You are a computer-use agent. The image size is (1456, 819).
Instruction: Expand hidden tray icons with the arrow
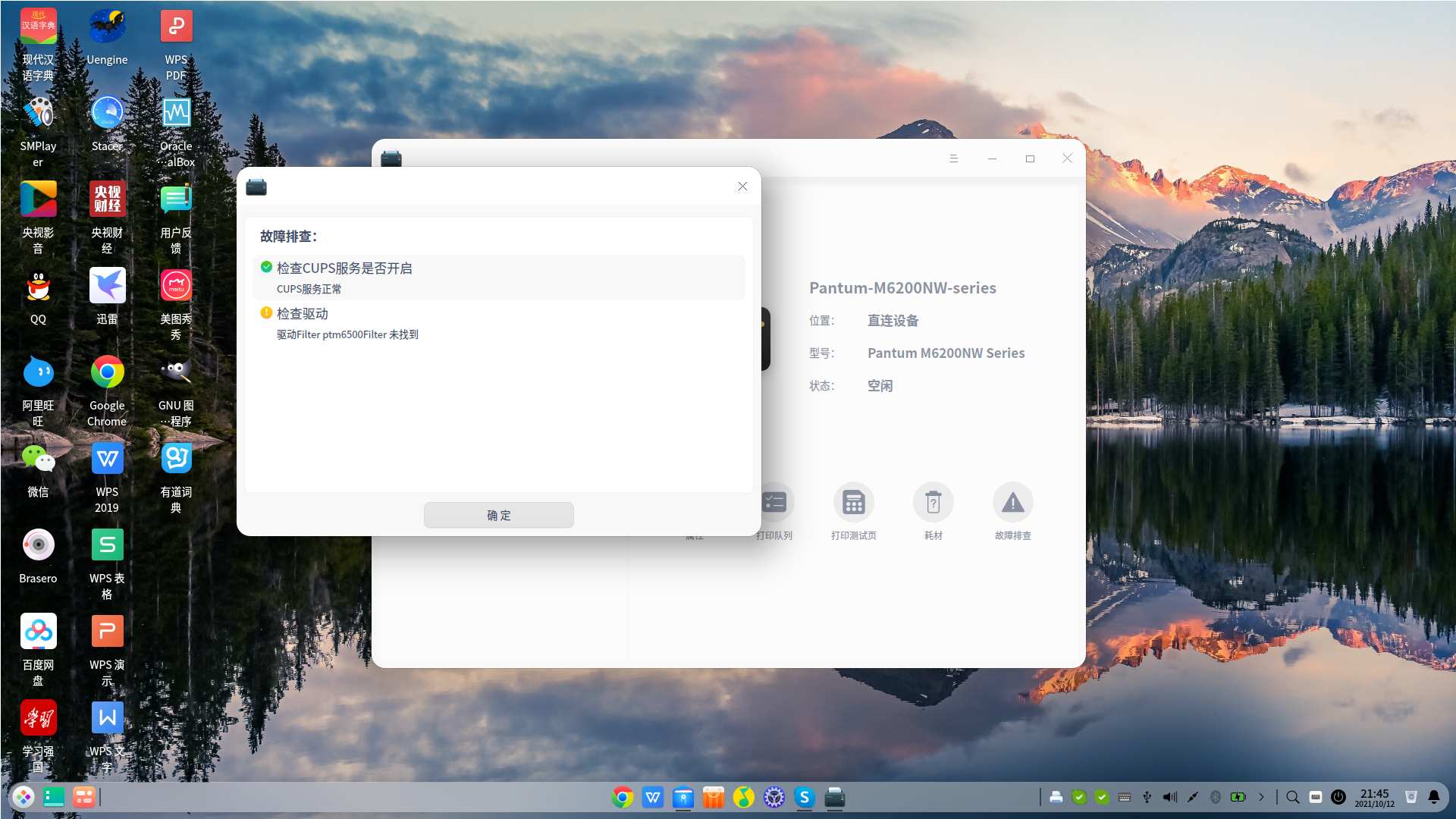tap(1261, 797)
